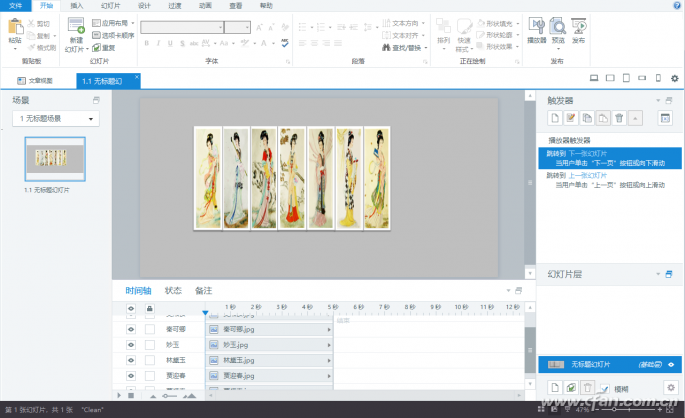Select the 跳转到 上一张幻灯片 trigger

610,180
